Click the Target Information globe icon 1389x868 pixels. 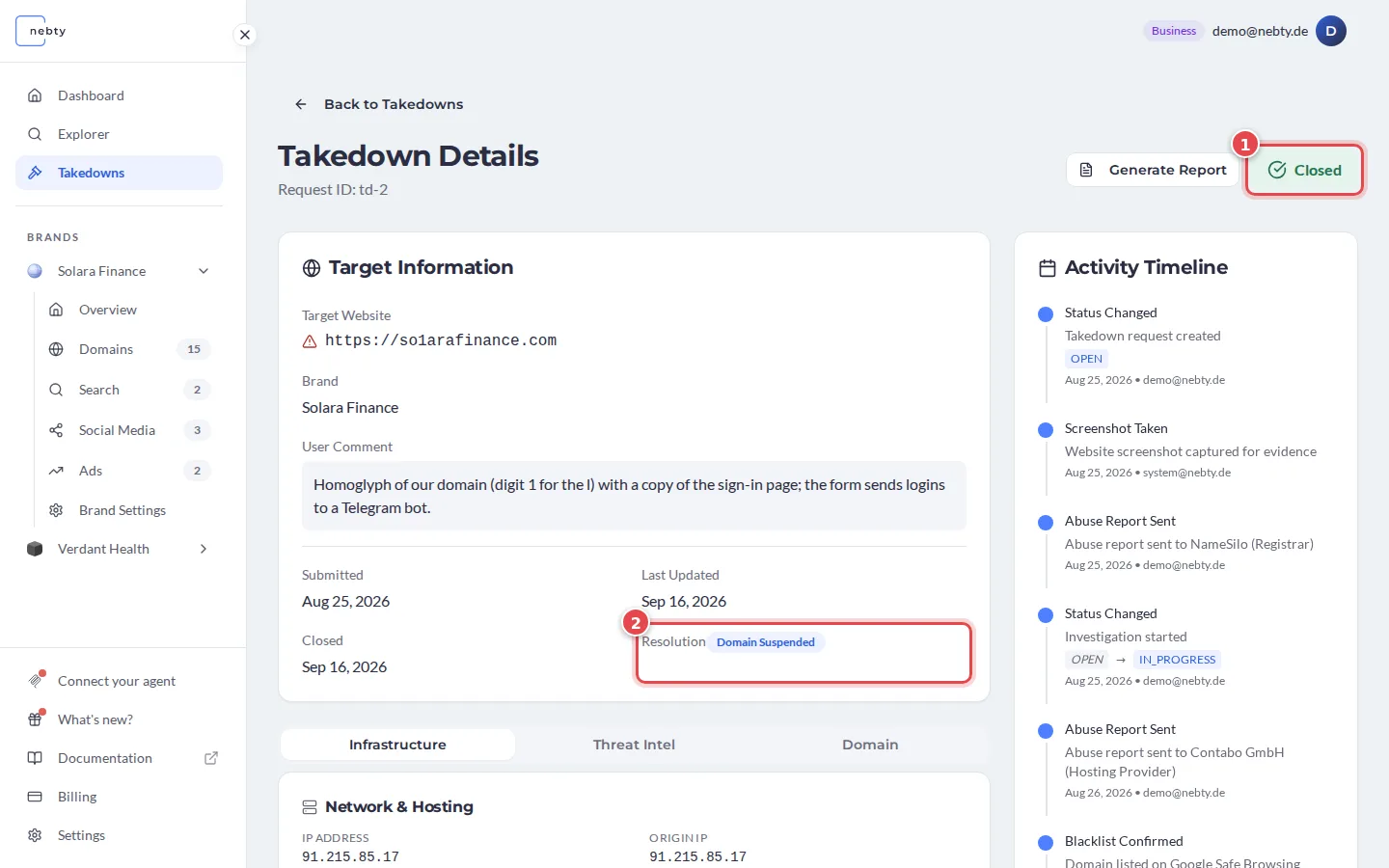point(312,268)
